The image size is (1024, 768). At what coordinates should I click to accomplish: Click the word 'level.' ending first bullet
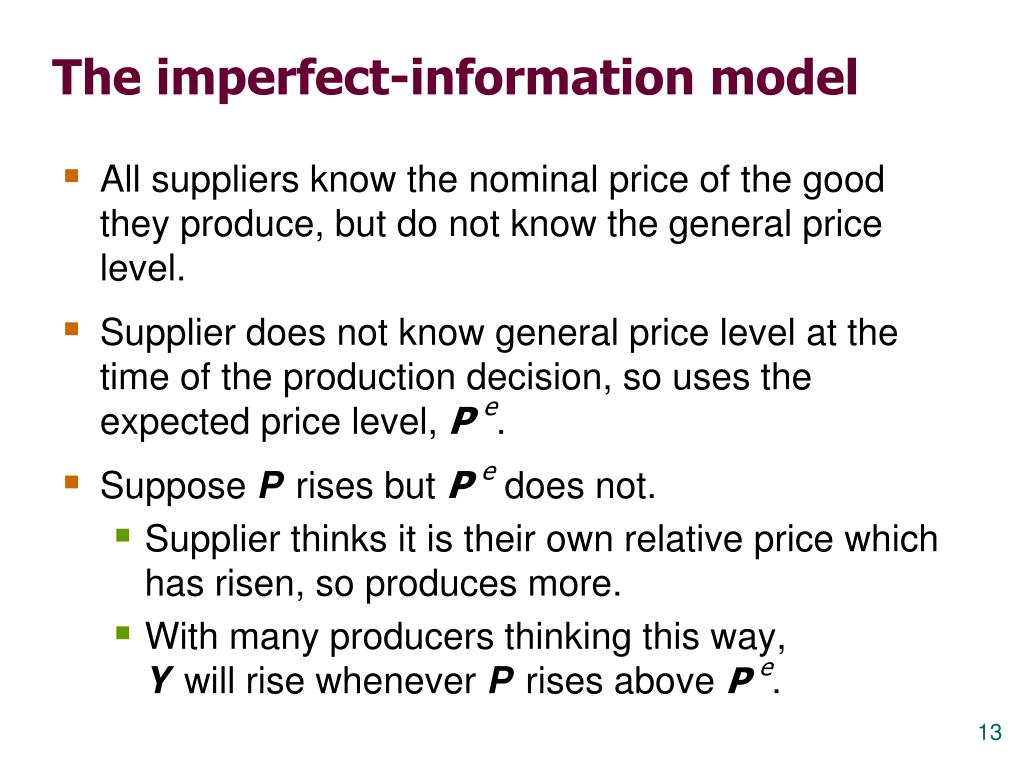[142, 268]
